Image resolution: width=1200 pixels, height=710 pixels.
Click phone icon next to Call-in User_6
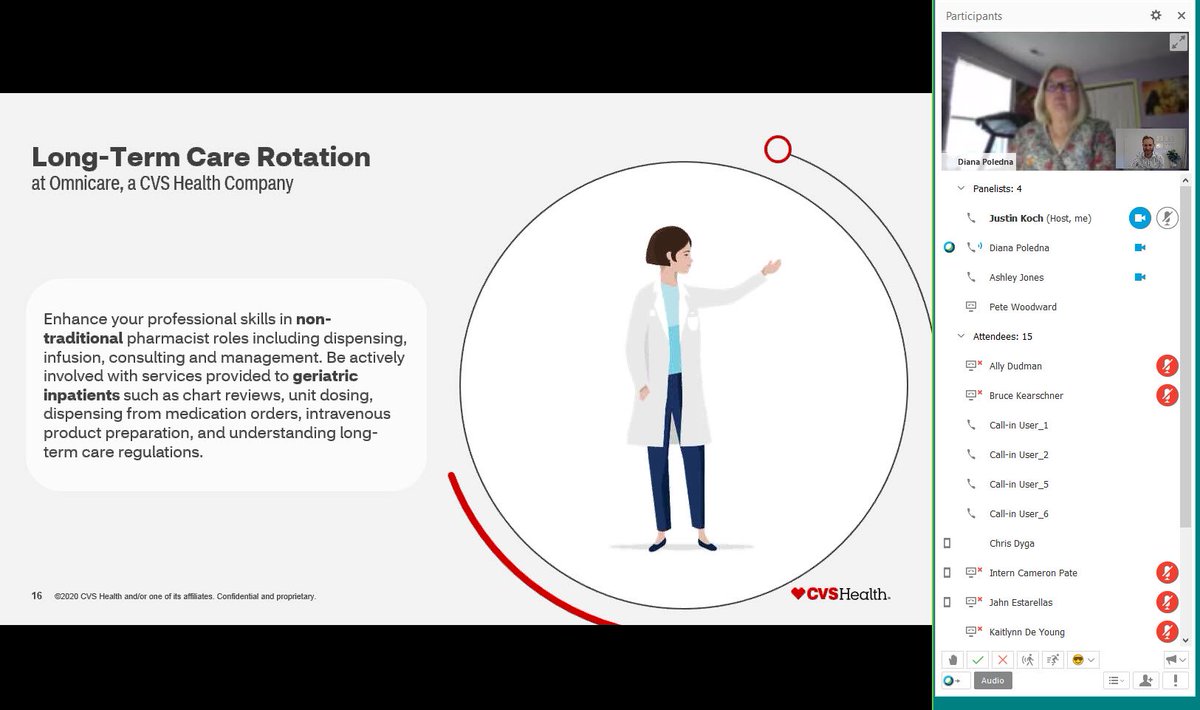[970, 514]
